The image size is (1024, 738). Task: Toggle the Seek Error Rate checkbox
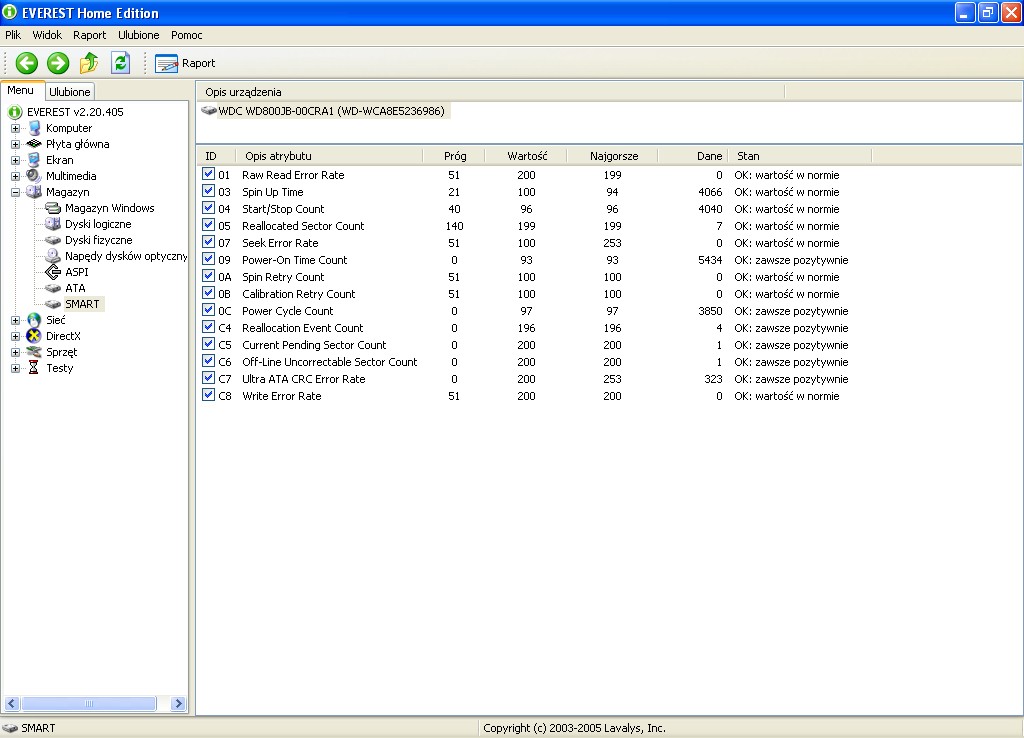(x=208, y=242)
